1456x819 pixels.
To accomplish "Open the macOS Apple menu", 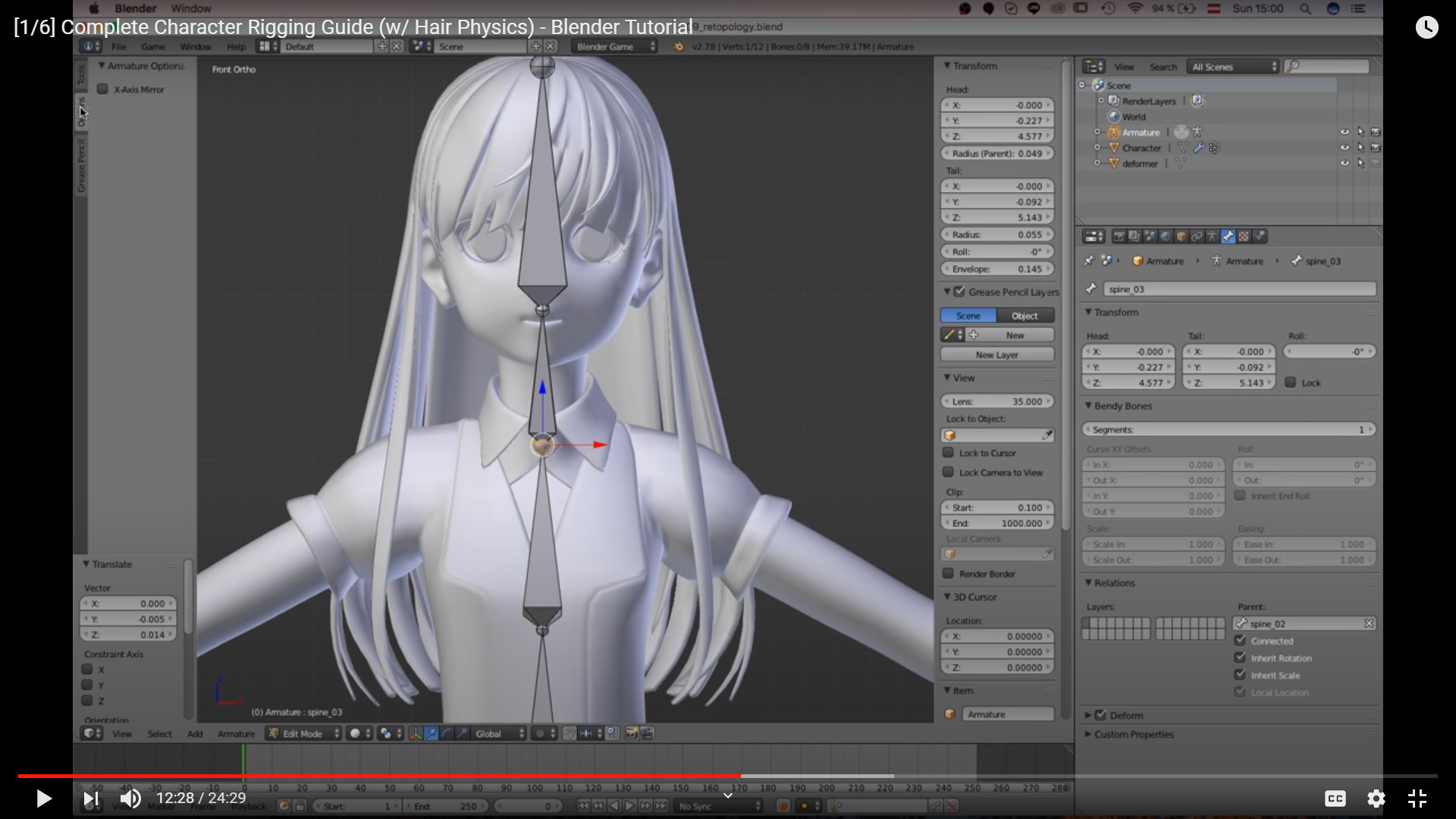I will pos(94,8).
